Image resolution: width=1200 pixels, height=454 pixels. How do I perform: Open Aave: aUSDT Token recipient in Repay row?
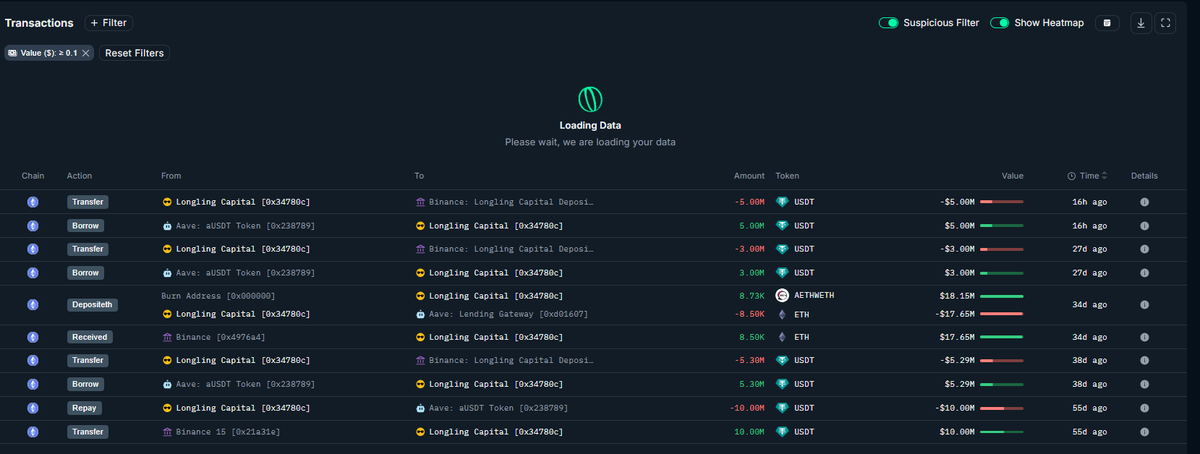pyautogui.click(x=498, y=408)
